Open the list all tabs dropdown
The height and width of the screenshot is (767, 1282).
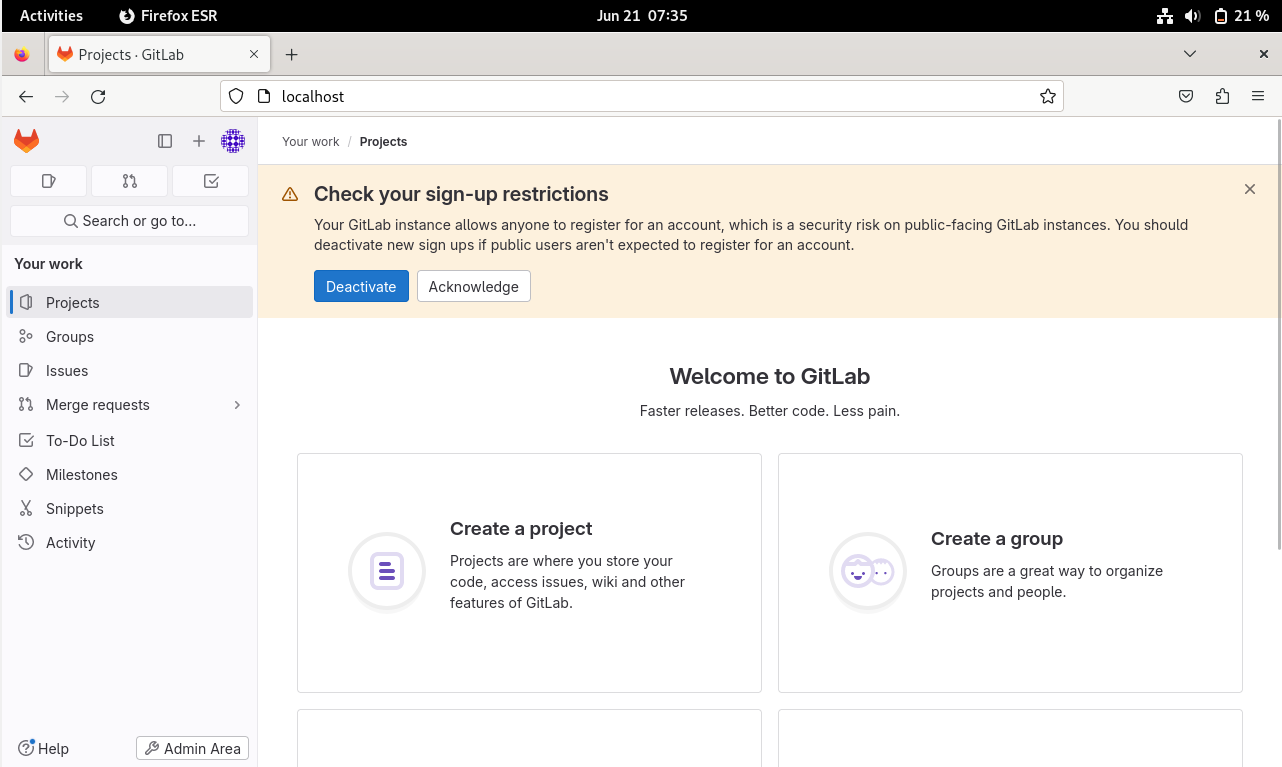[x=1190, y=54]
